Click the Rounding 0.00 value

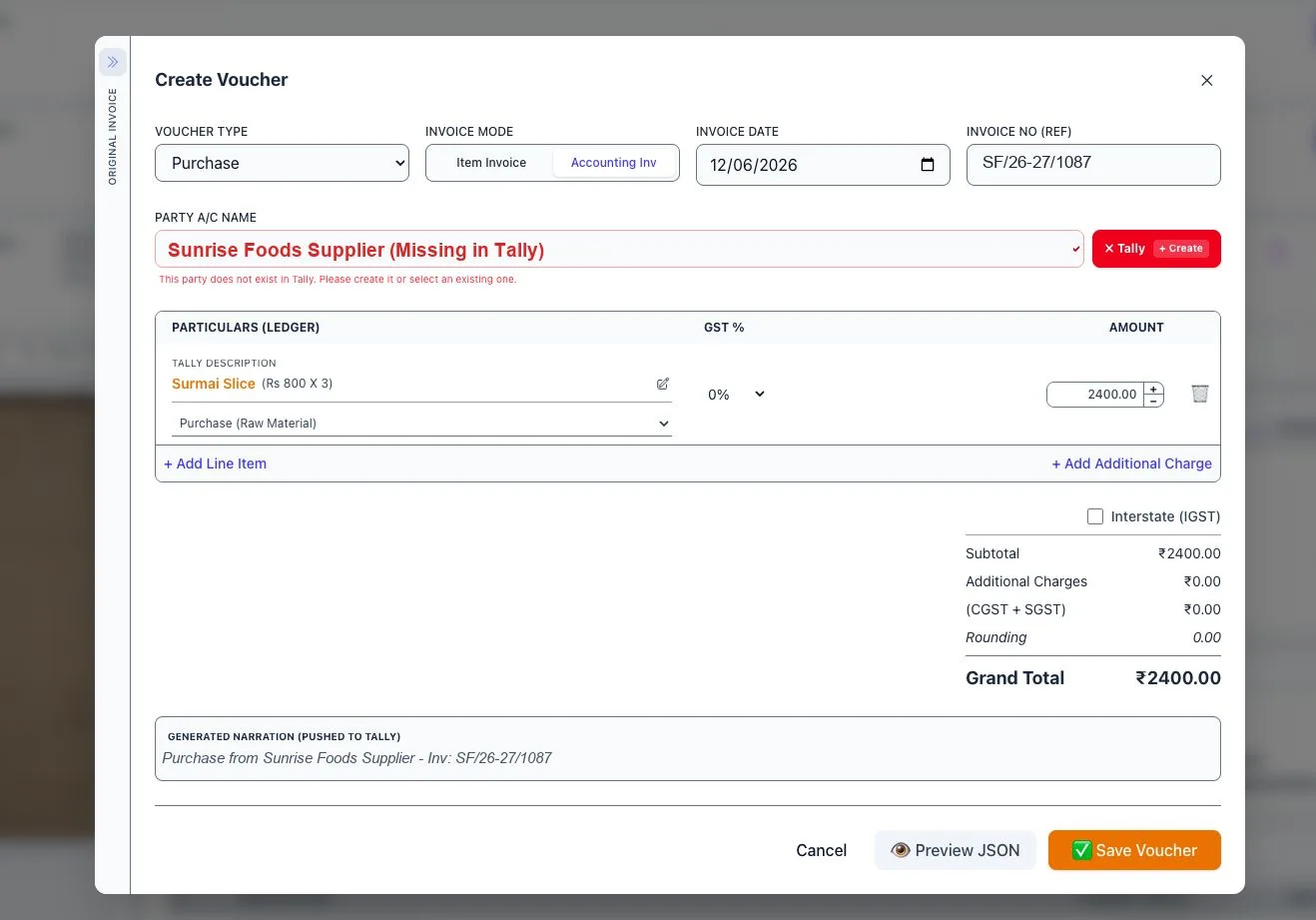coord(1206,637)
